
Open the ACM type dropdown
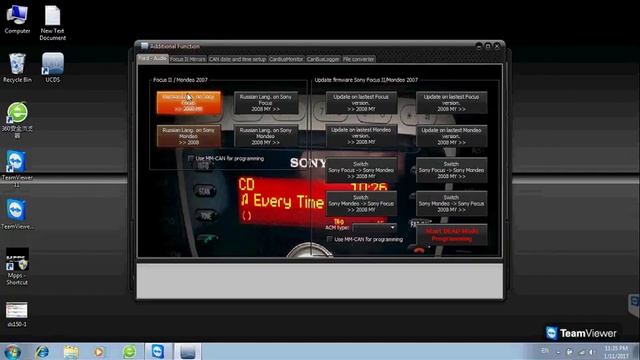375,227
